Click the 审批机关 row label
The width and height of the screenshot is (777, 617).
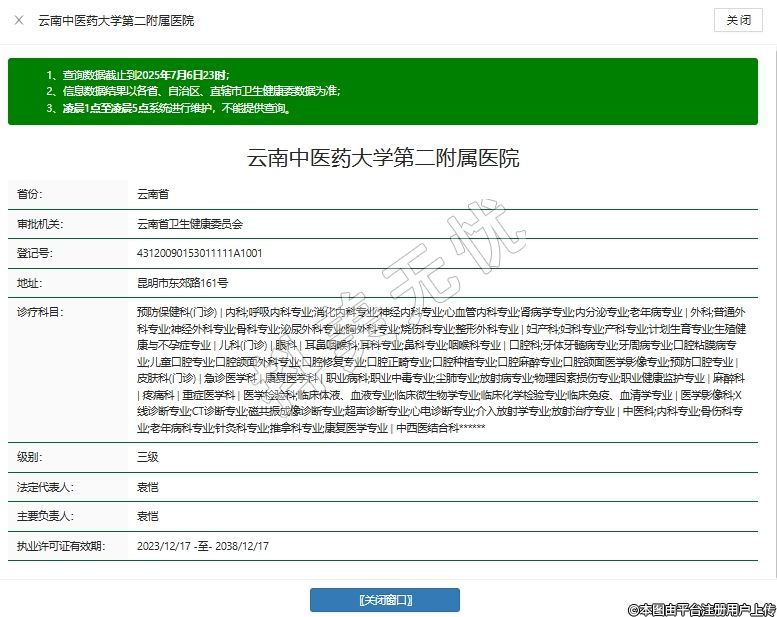click(39, 224)
